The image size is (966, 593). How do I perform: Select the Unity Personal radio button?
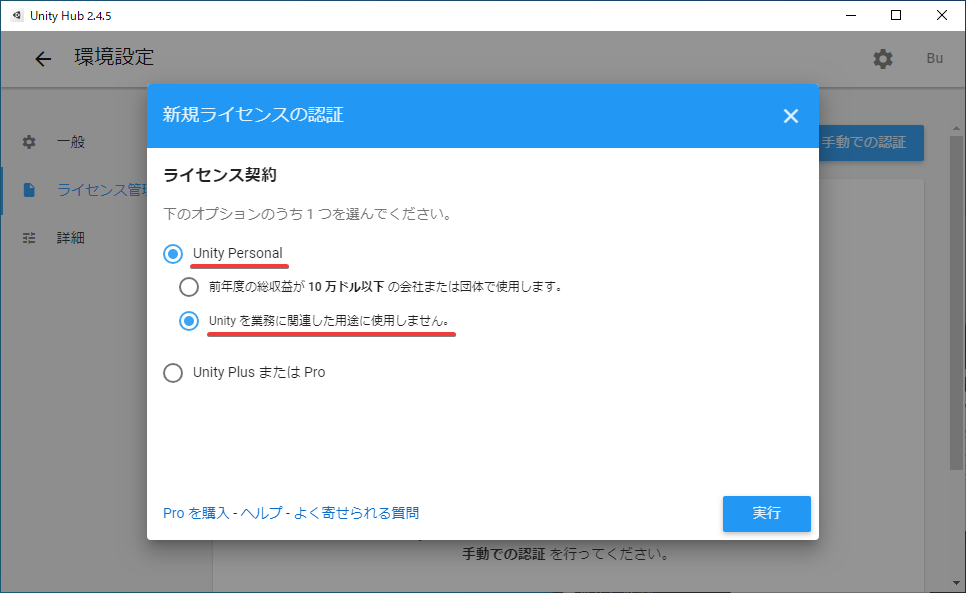tap(171, 253)
